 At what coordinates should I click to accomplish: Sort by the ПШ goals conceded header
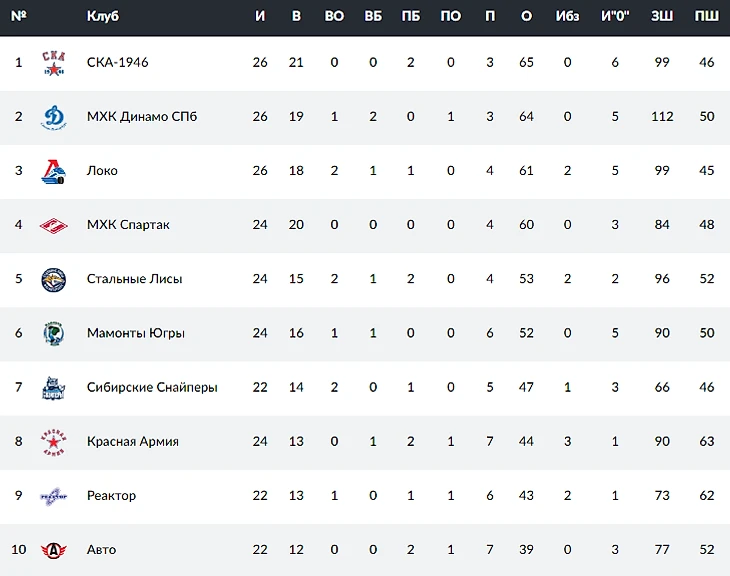[x=707, y=16]
